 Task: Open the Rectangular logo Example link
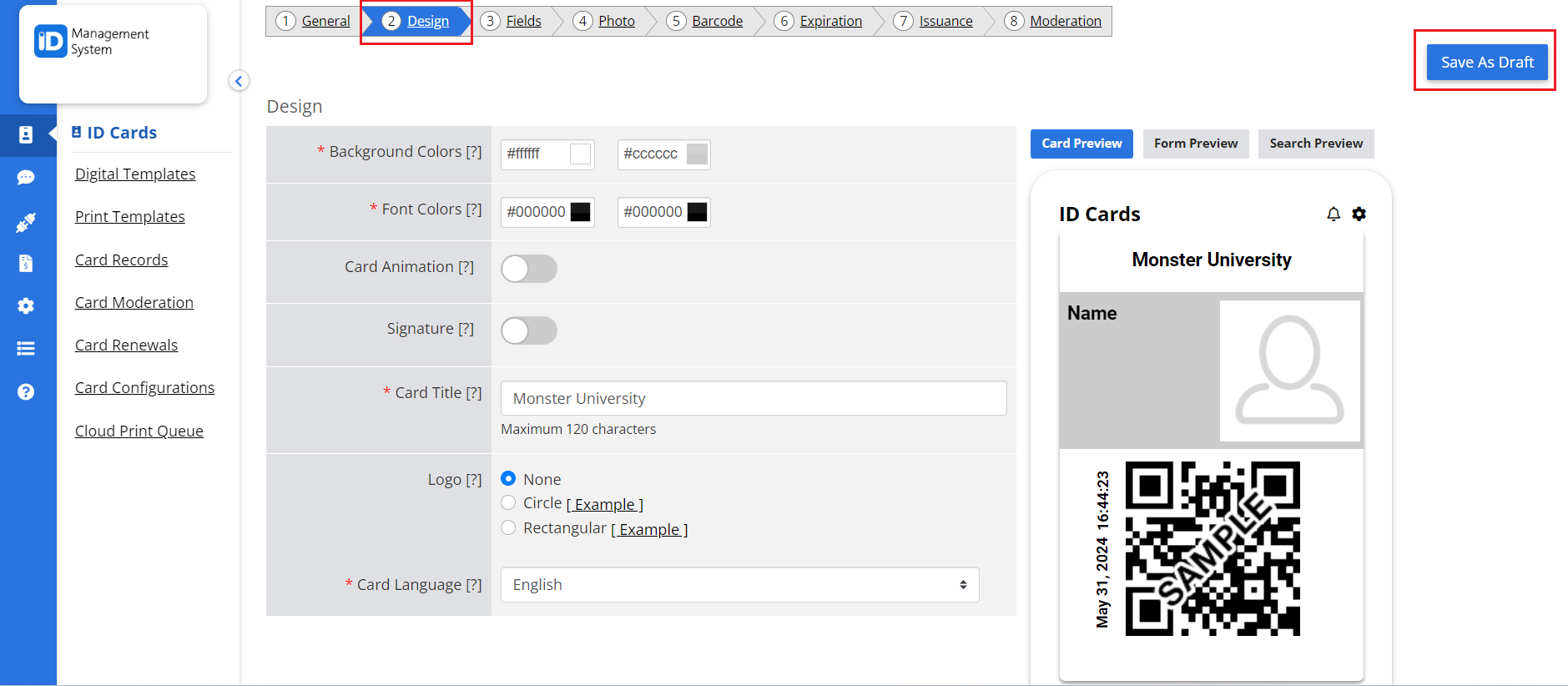649,529
